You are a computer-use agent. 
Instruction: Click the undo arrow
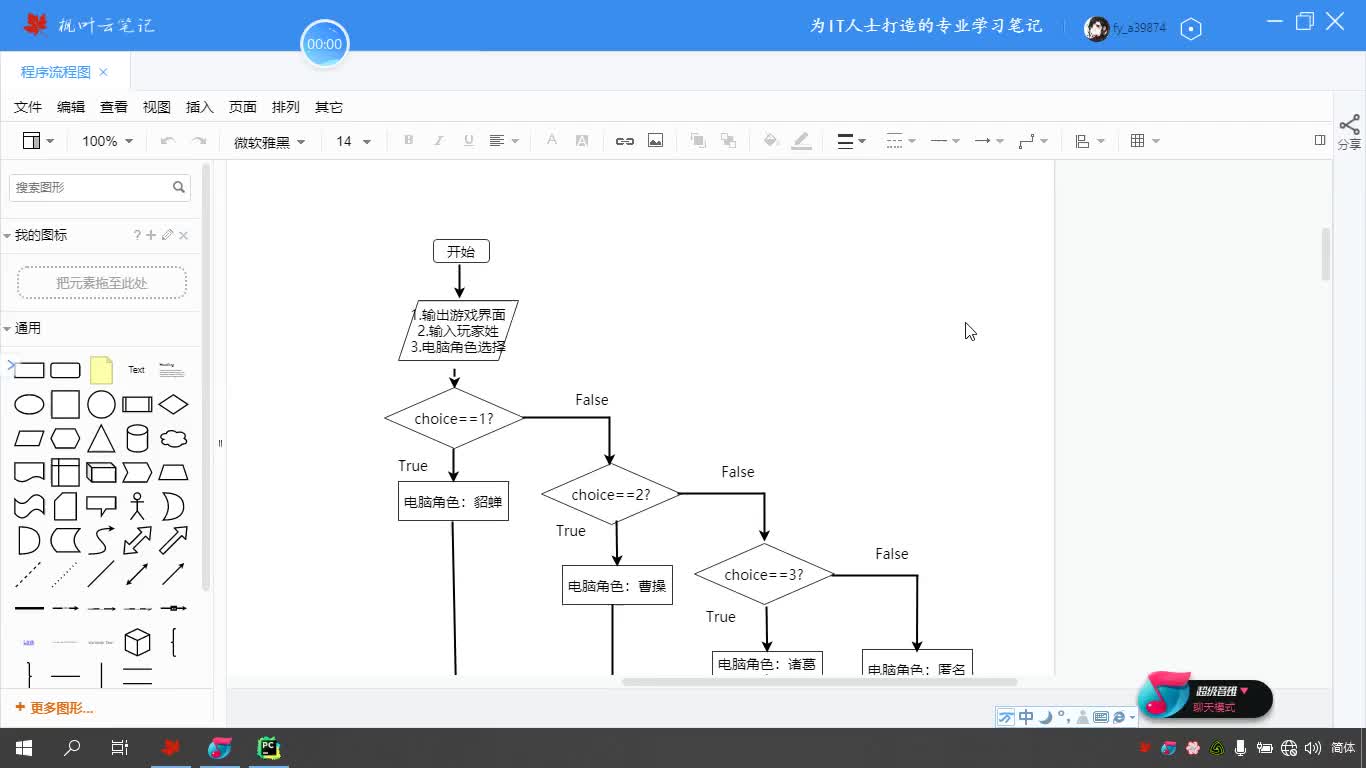pos(168,141)
